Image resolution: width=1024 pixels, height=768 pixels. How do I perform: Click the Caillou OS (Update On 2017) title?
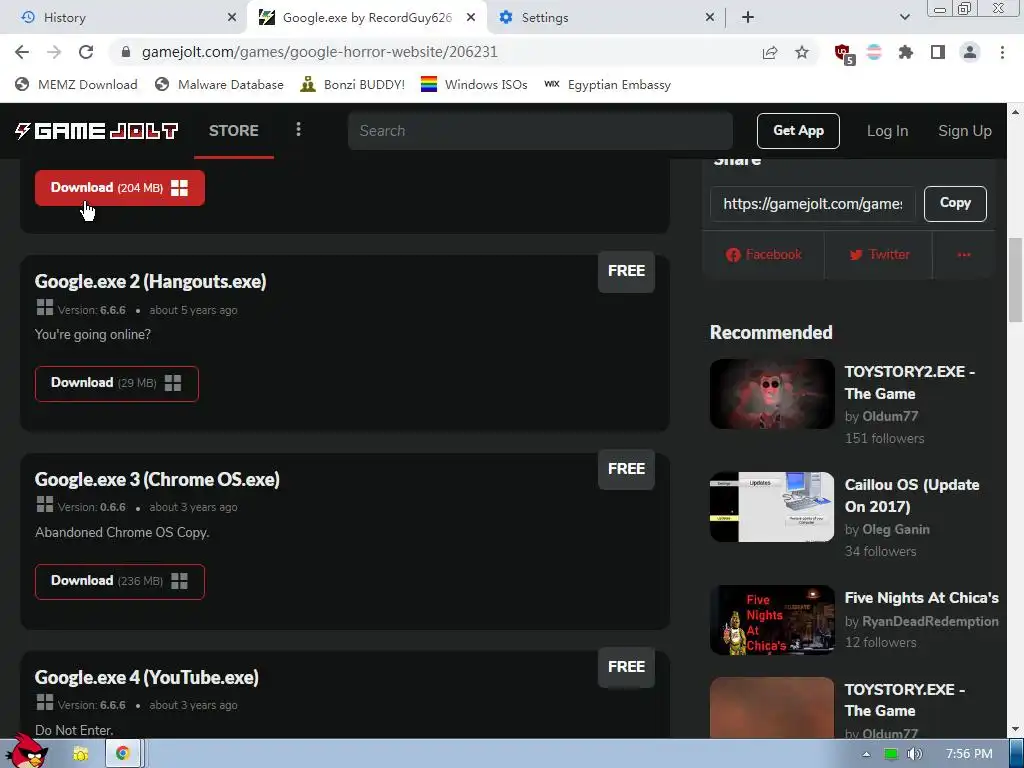coord(912,496)
